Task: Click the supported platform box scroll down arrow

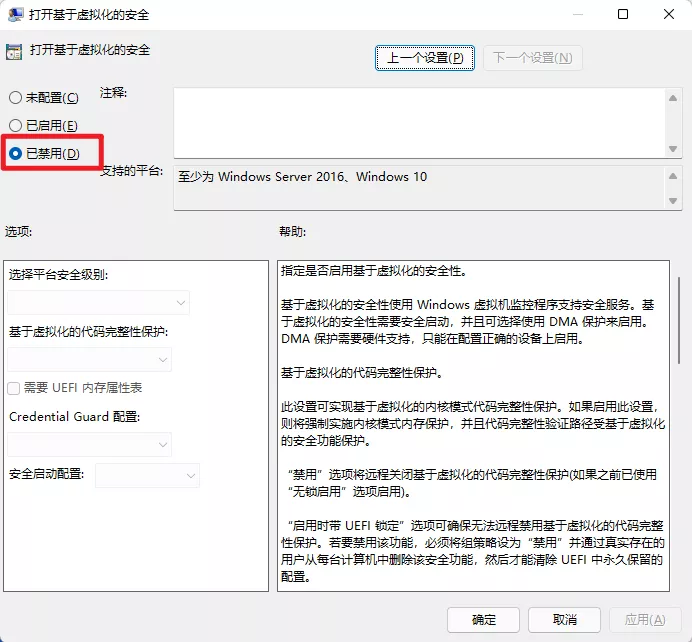Action: tap(673, 201)
